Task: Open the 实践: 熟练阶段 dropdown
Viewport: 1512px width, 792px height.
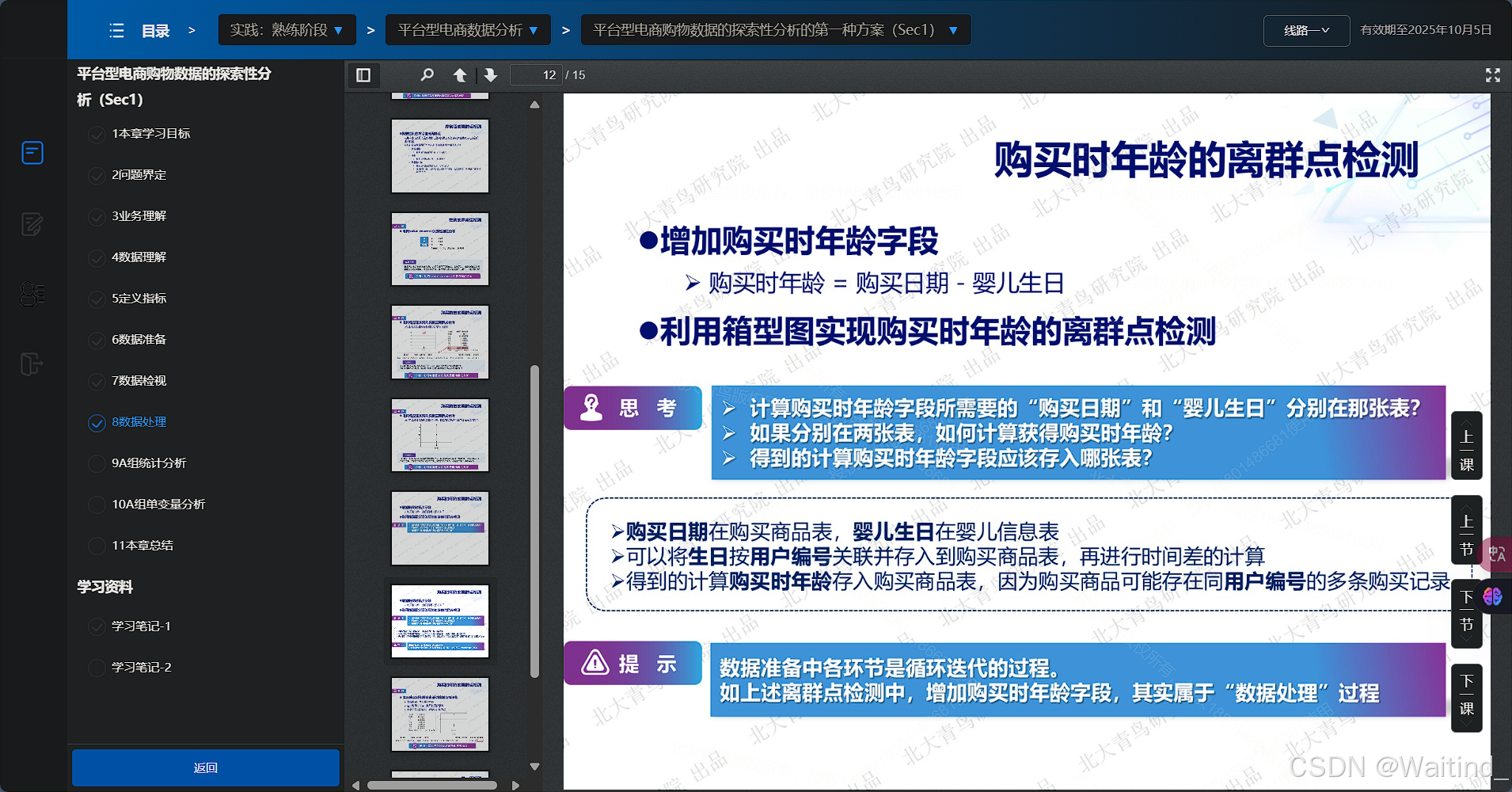Action: pyautogui.click(x=287, y=30)
